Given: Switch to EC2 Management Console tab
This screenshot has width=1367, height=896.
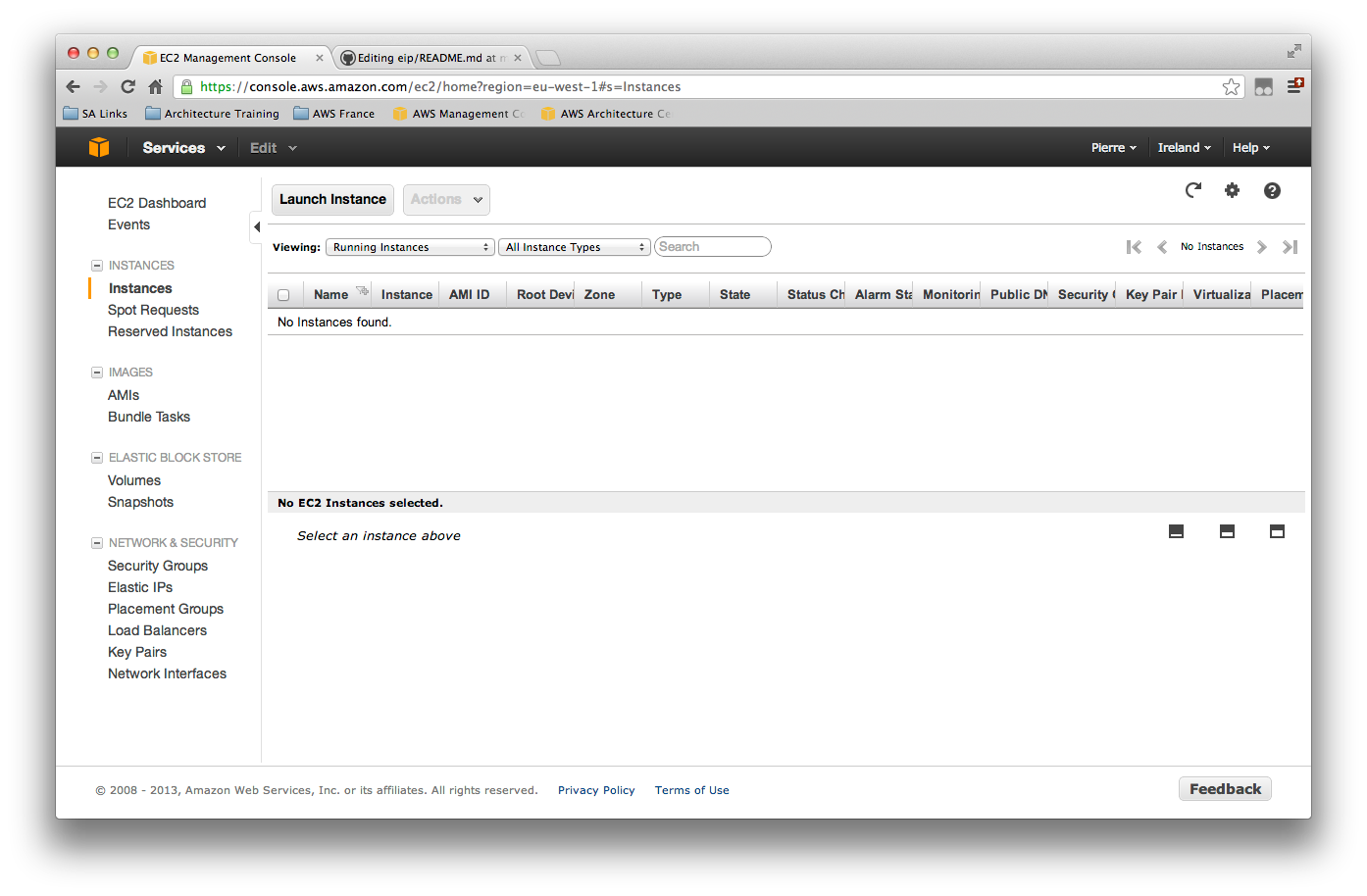Looking at the screenshot, I should tap(231, 58).
